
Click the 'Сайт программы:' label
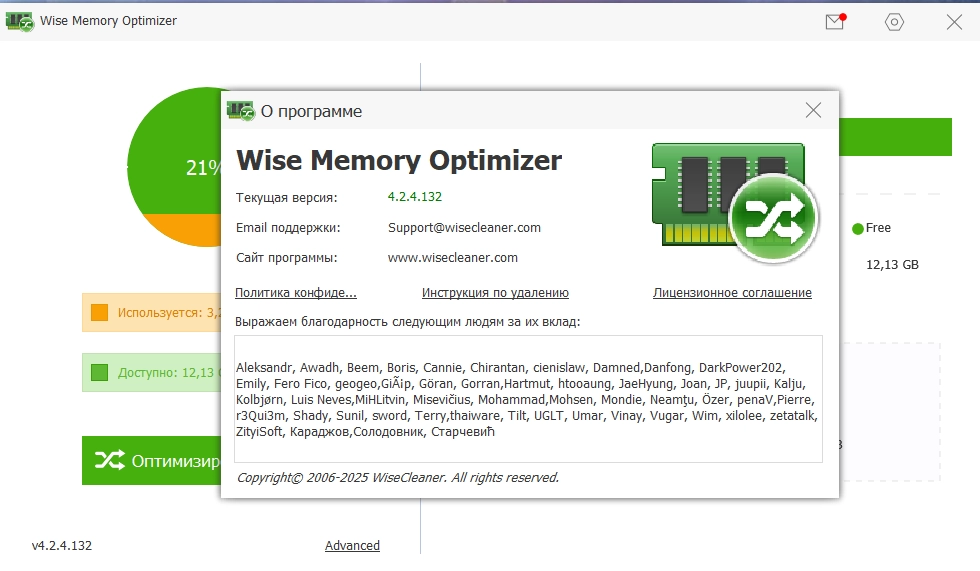tap(286, 257)
